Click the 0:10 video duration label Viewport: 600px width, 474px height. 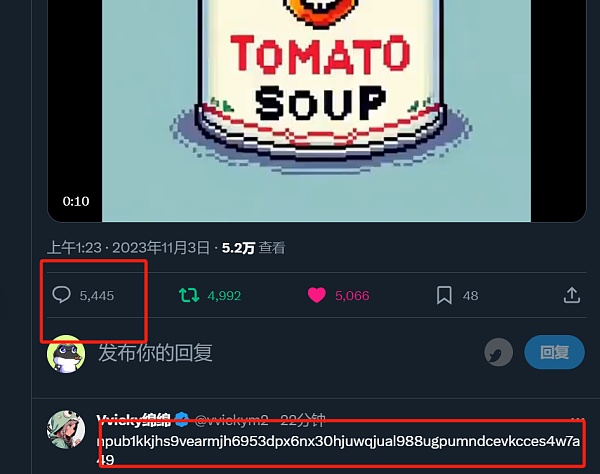click(x=76, y=201)
